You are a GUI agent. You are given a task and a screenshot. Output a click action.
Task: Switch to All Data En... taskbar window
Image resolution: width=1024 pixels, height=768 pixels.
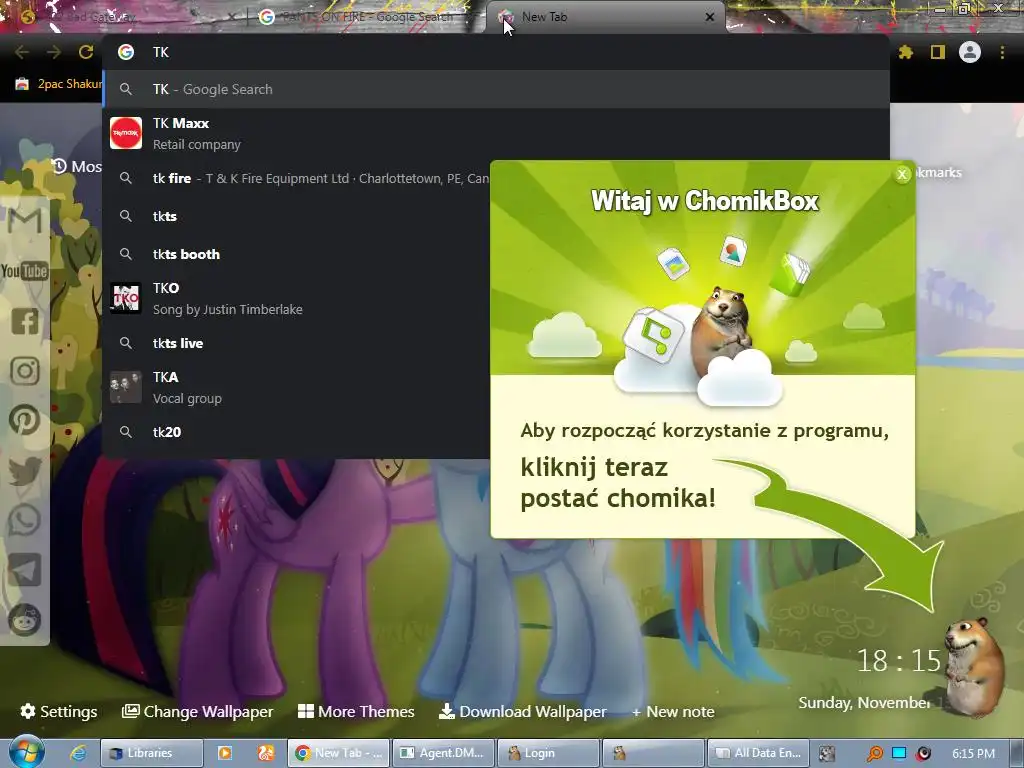pyautogui.click(x=759, y=753)
